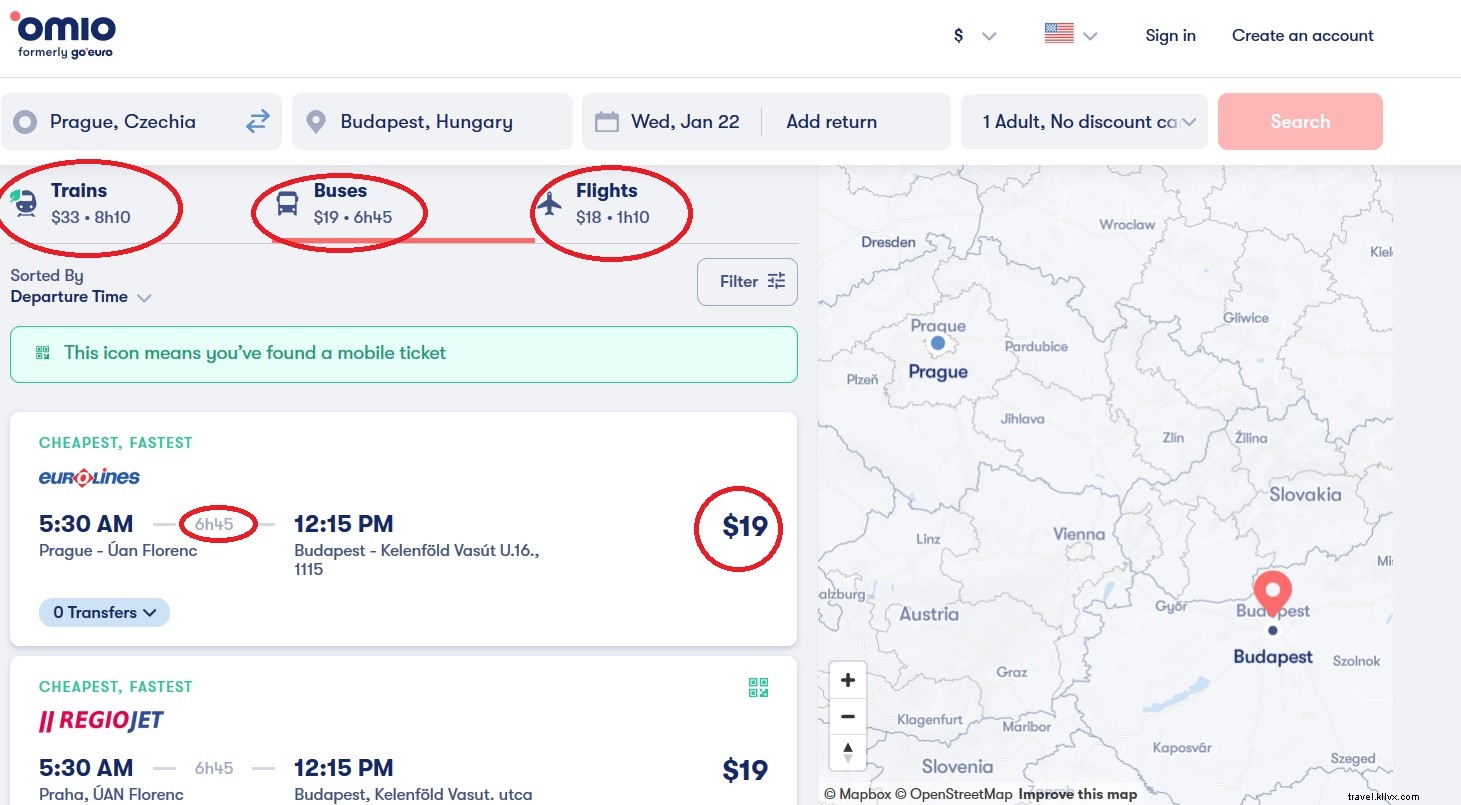
Task: Click the Search button
Action: coord(1299,121)
